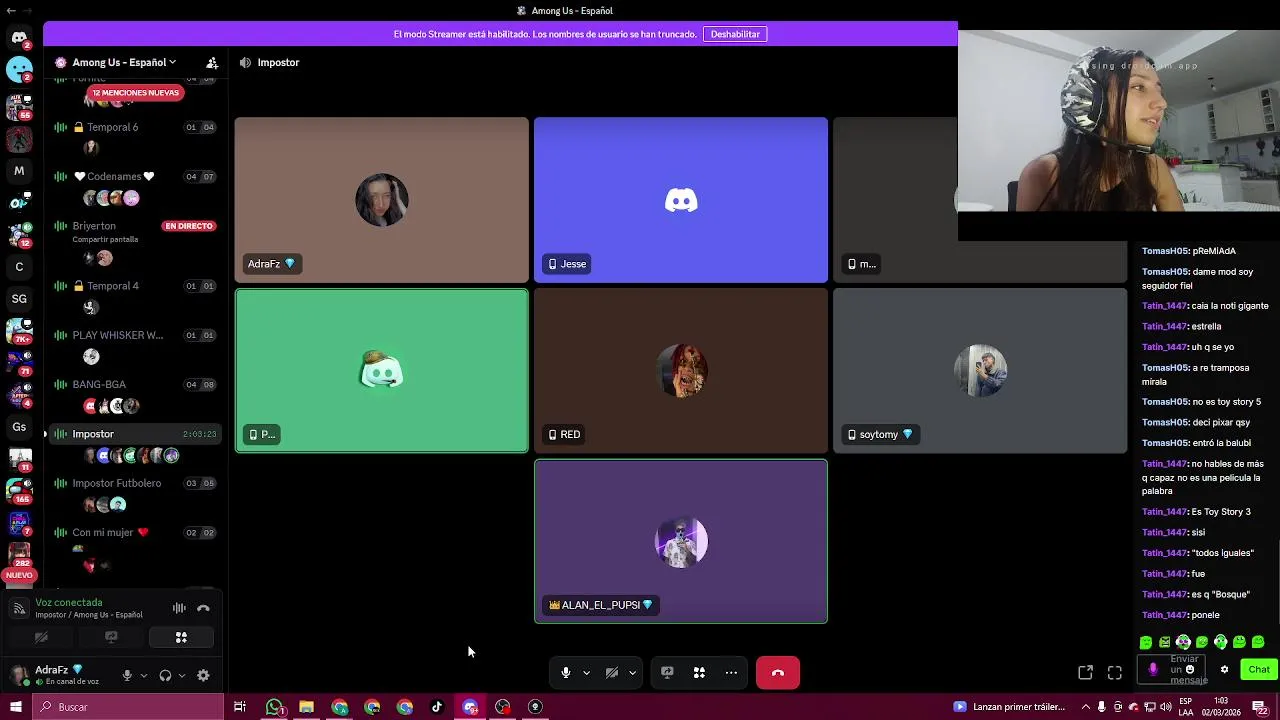The height and width of the screenshot is (720, 1280).
Task: Show hidden system tray icons
Action: pyautogui.click(x=1085, y=707)
